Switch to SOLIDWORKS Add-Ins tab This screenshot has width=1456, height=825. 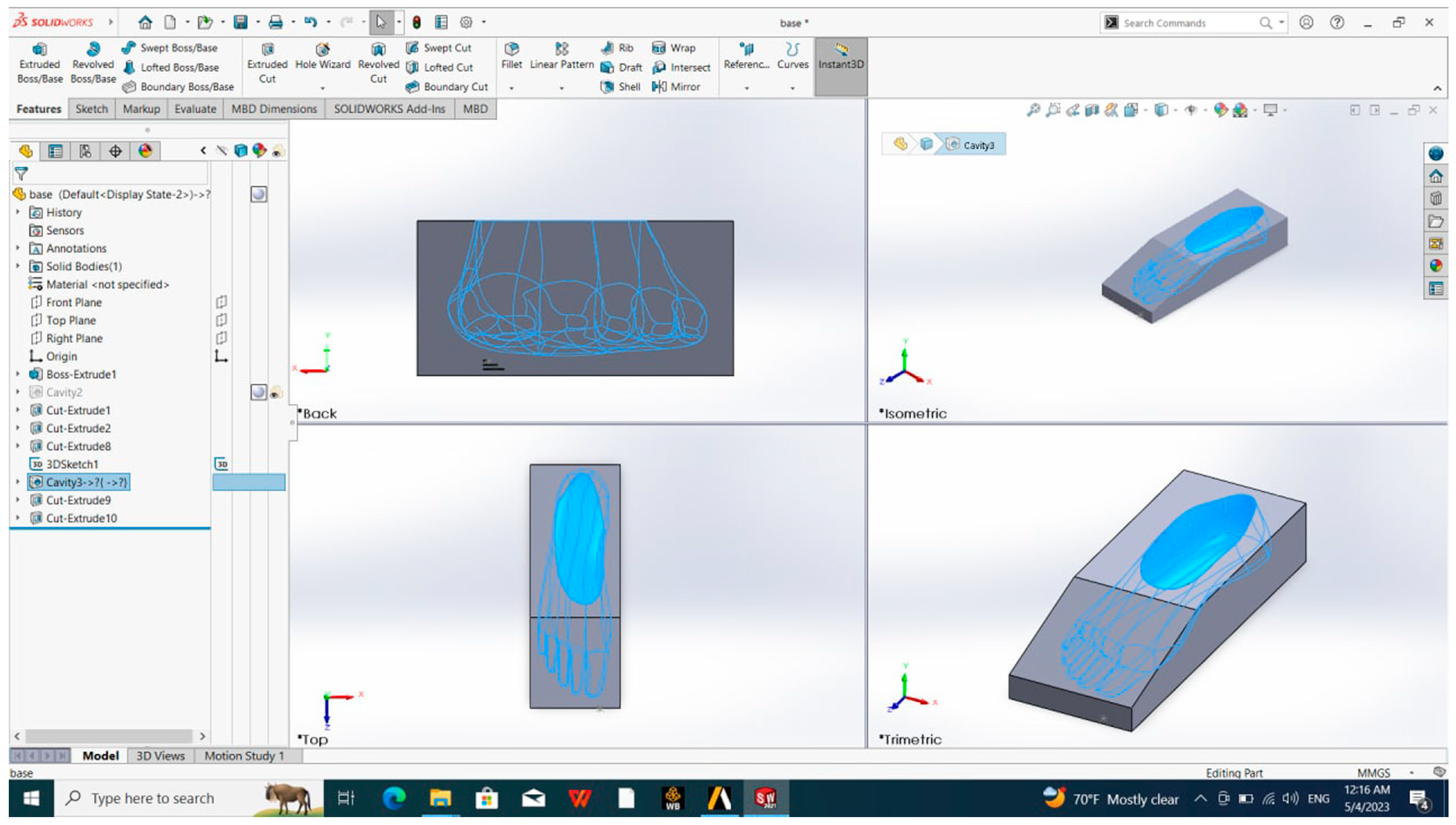[x=389, y=109]
